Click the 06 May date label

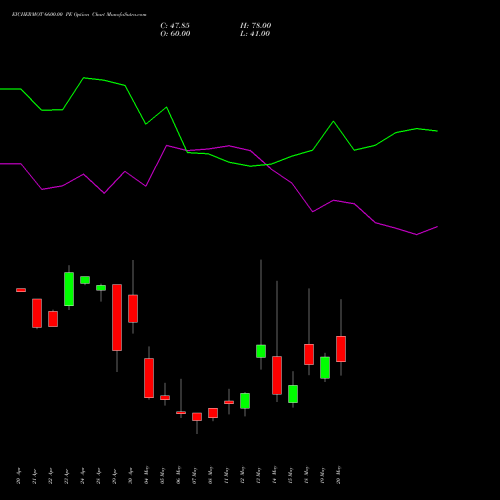[178, 475]
